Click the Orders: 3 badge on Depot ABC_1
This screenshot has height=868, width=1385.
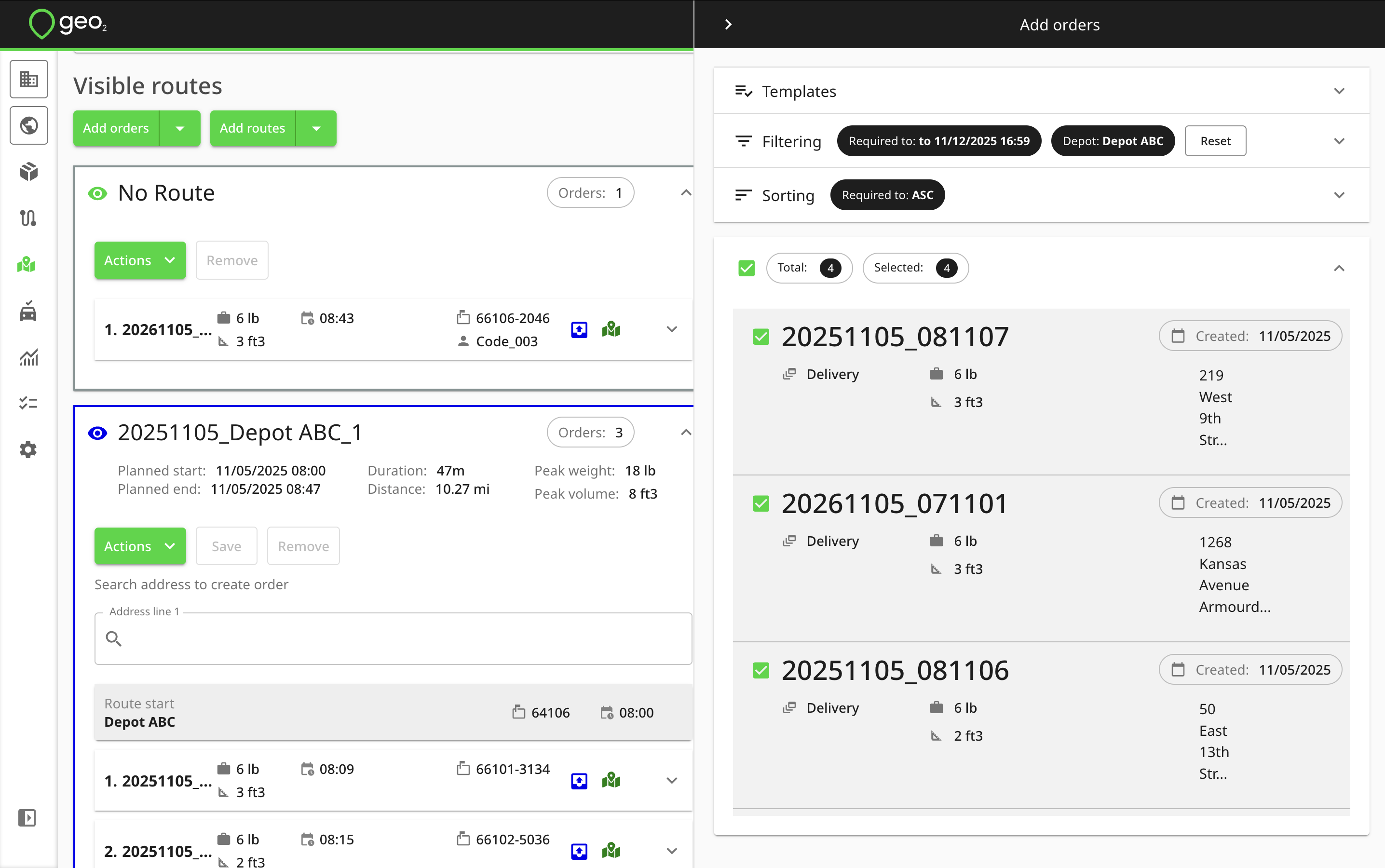(590, 432)
